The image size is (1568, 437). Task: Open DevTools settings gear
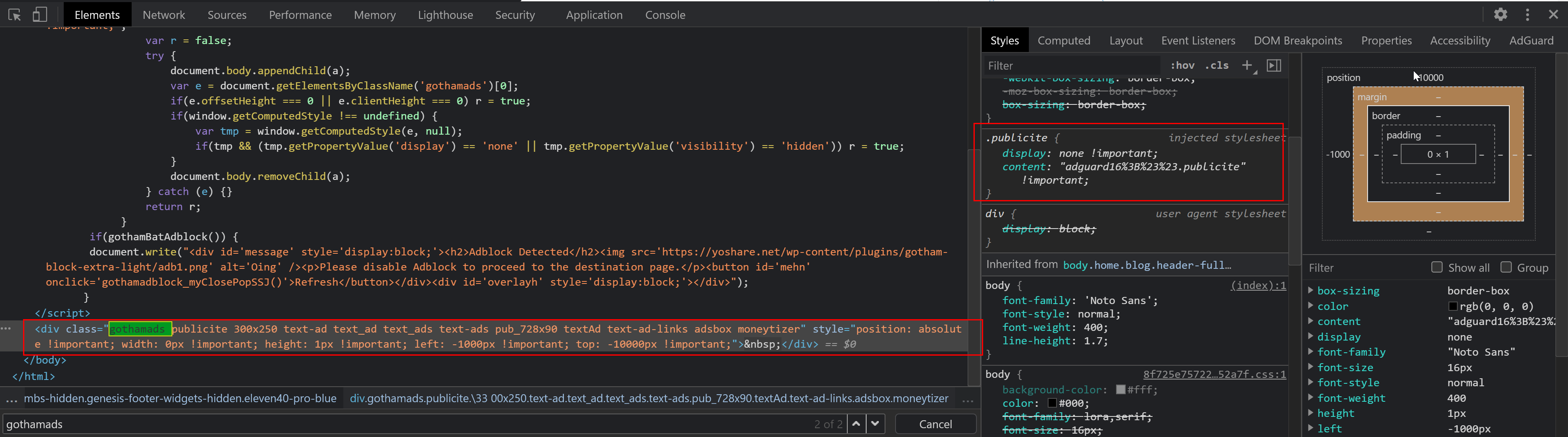1501,15
